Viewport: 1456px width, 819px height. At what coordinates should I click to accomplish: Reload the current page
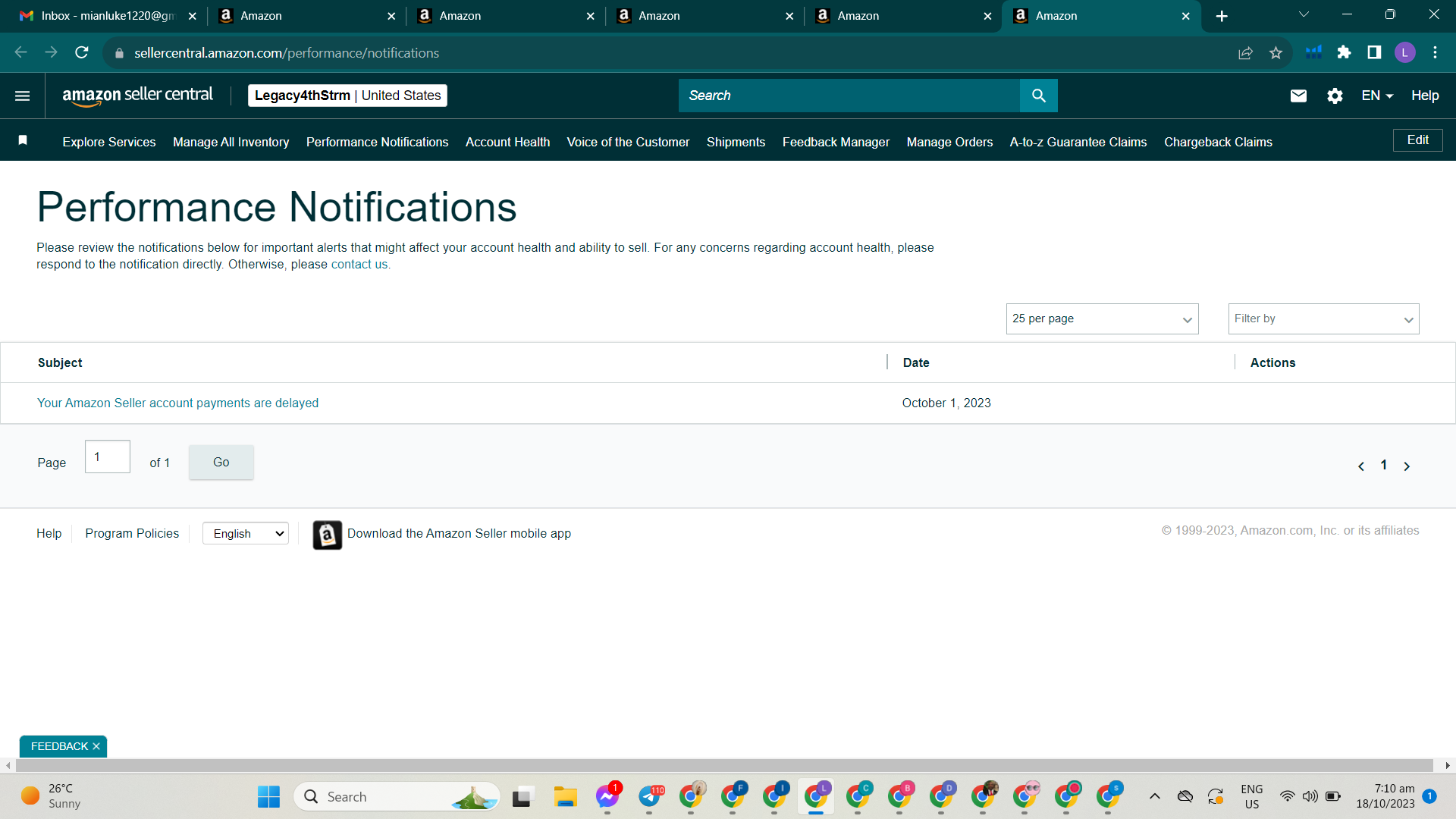coord(82,52)
